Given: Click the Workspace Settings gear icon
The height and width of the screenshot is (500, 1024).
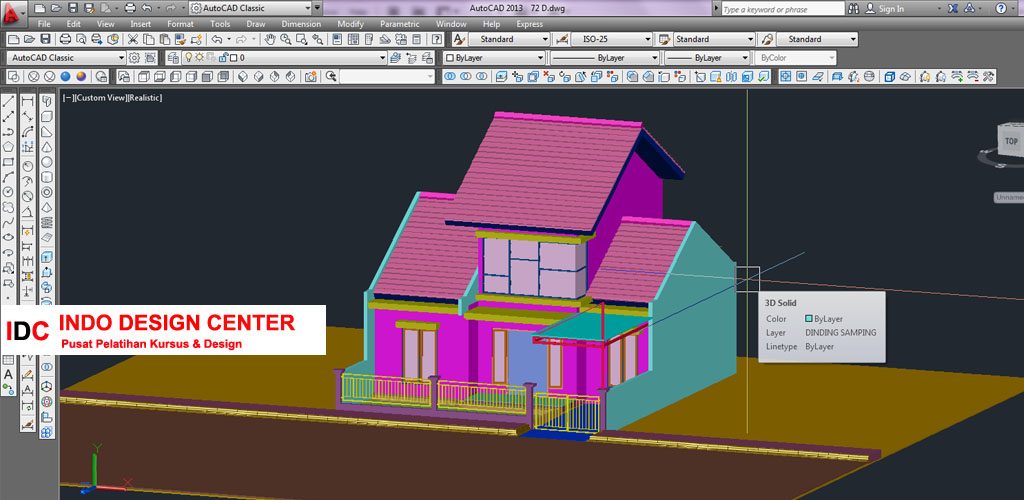Looking at the screenshot, I should (x=134, y=57).
